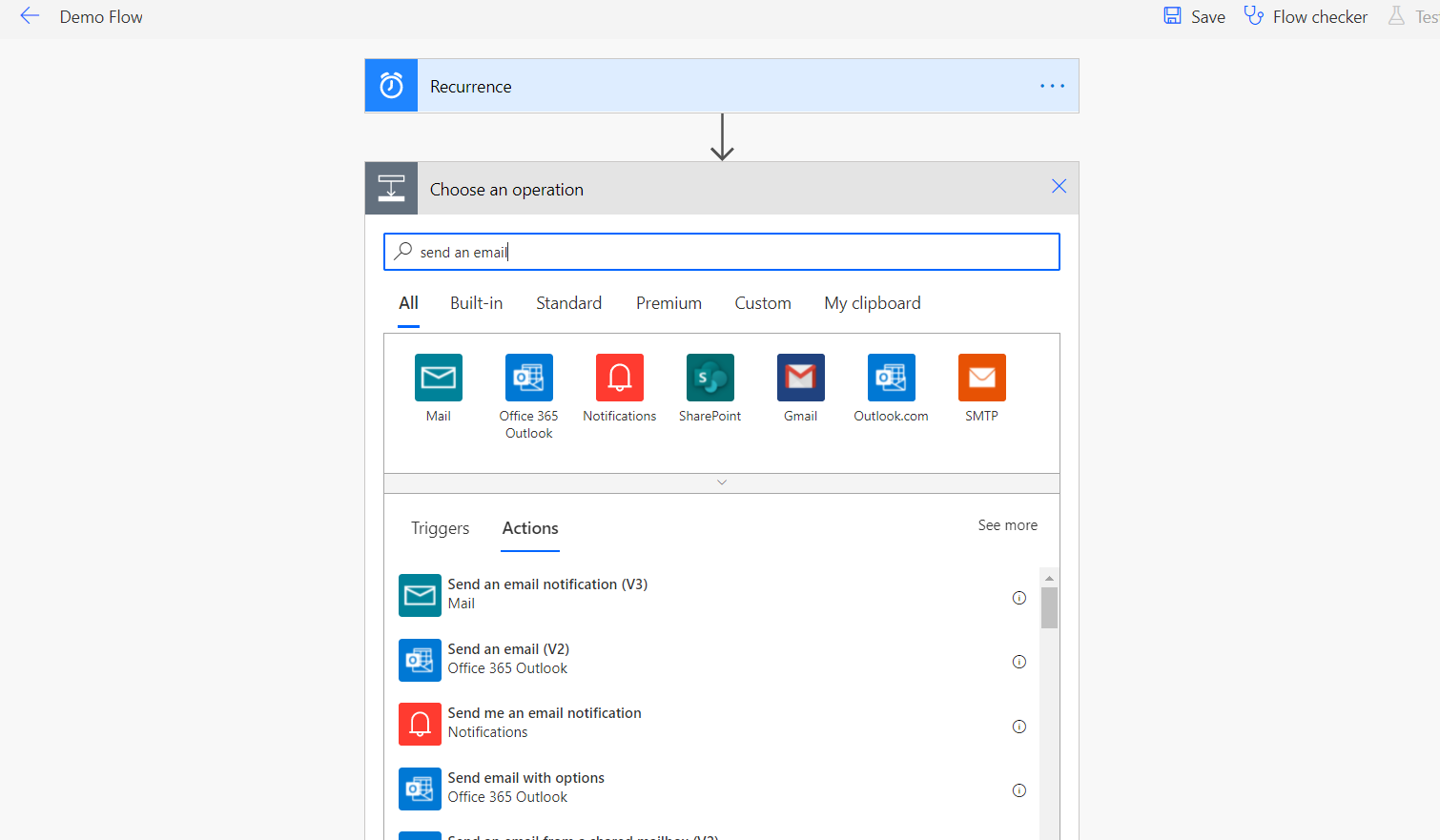Open the Notifications connector
This screenshot has width=1440, height=840.
(619, 377)
